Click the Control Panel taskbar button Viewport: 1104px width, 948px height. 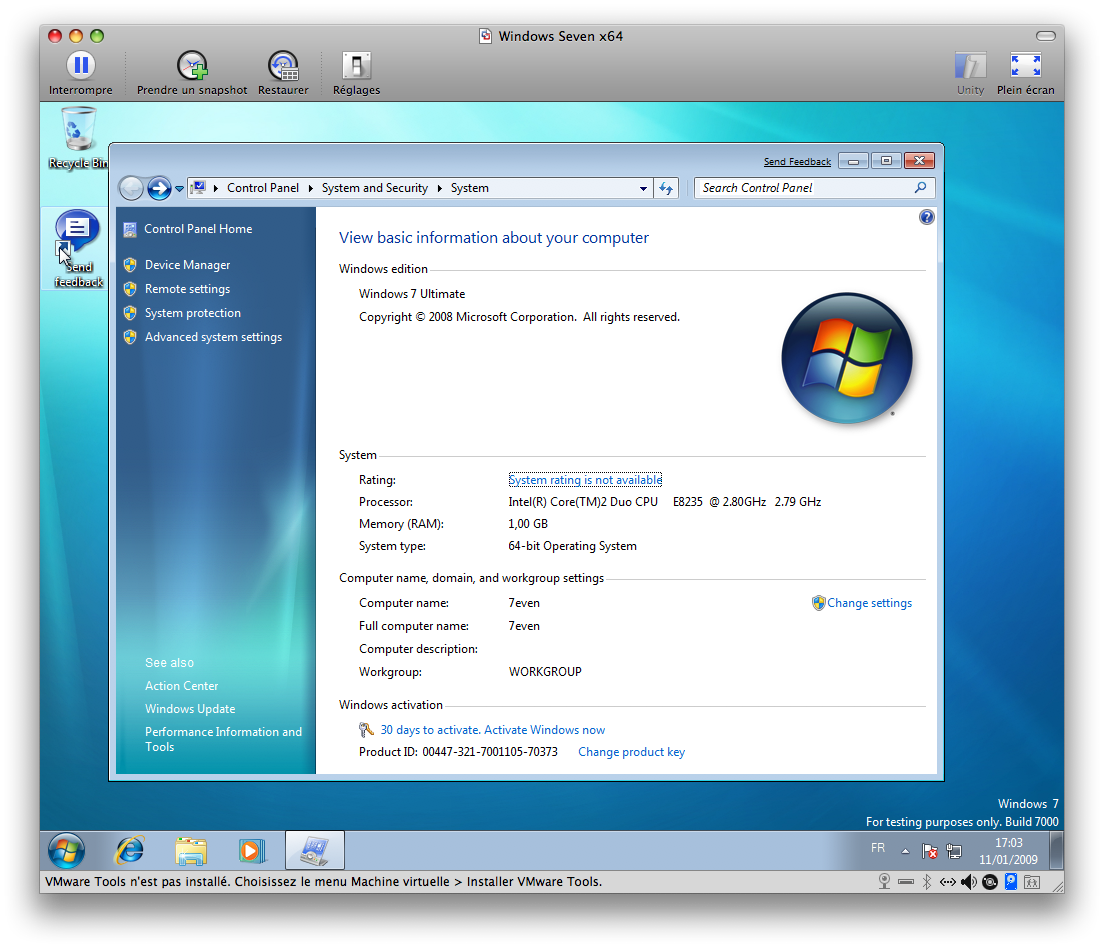pyautogui.click(x=315, y=850)
